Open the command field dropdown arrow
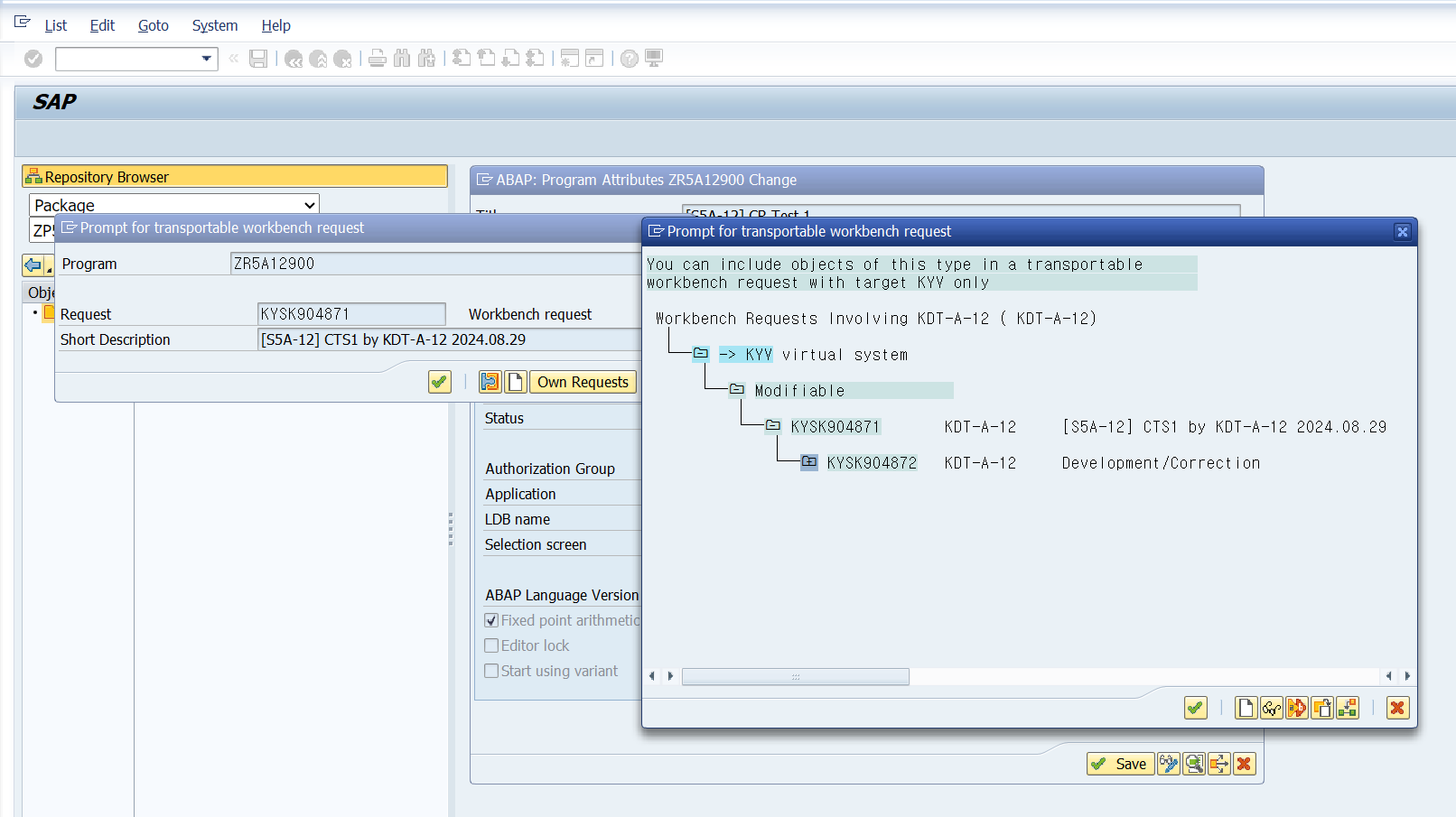Image resolution: width=1456 pixels, height=817 pixels. [207, 59]
